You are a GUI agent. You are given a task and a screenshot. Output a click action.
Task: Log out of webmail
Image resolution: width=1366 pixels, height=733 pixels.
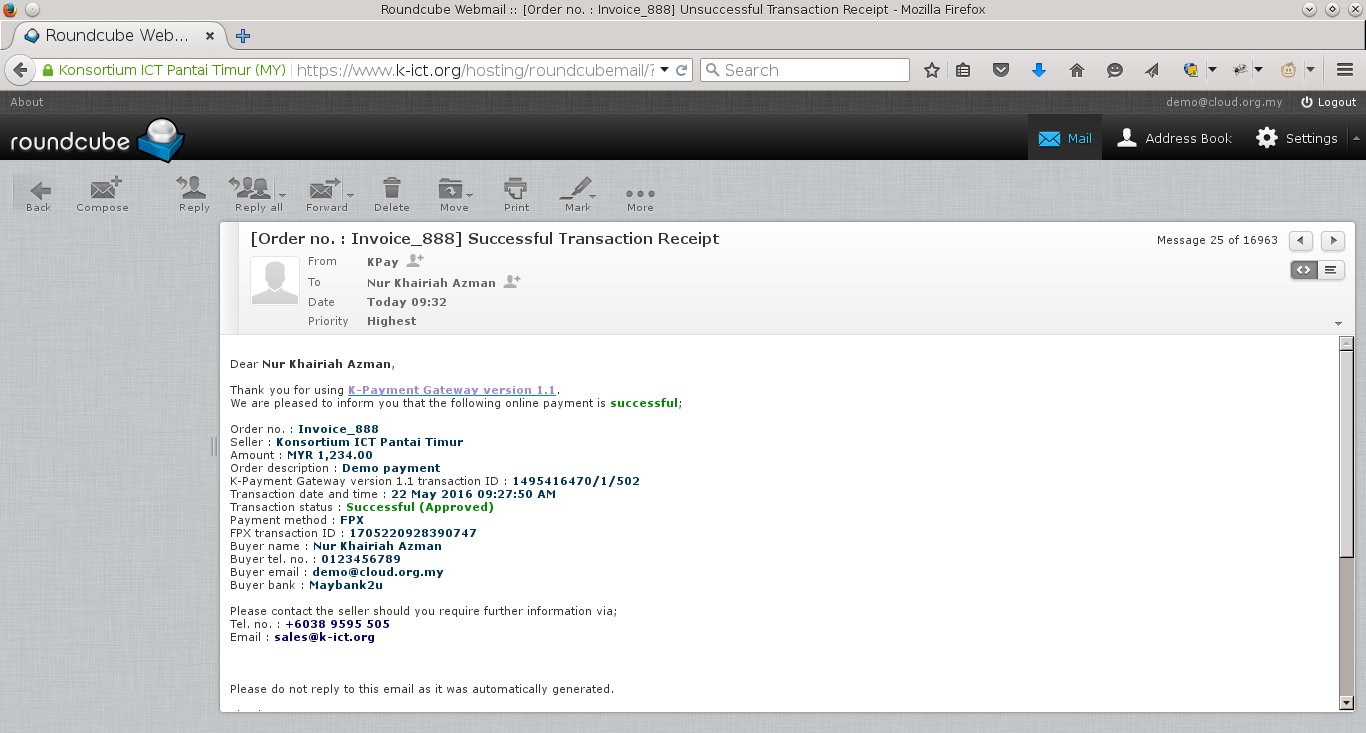click(1329, 102)
